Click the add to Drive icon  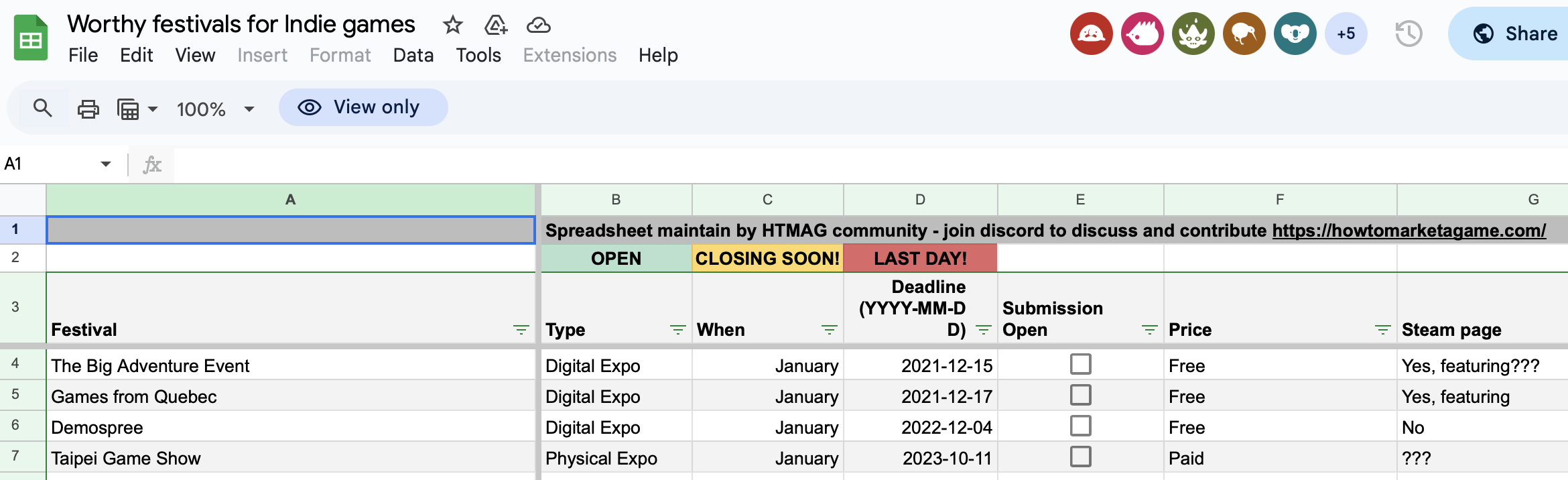[496, 25]
